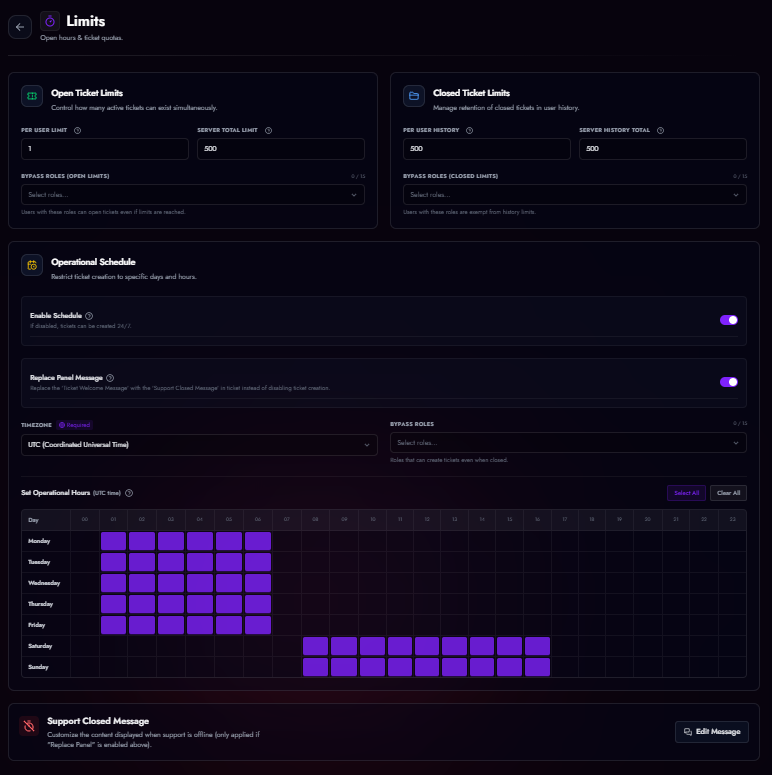Toggle Sunday hour 16 cell
Screen dimensions: 772x775
coord(537,667)
